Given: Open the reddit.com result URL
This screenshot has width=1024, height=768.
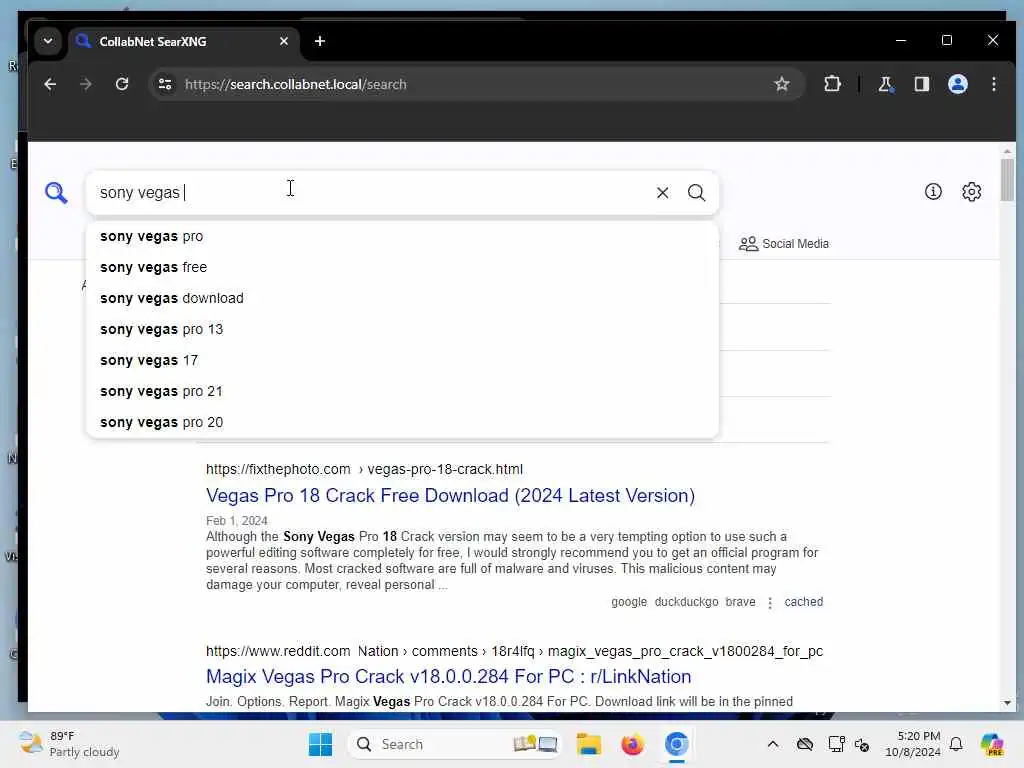Looking at the screenshot, I should (x=514, y=651).
